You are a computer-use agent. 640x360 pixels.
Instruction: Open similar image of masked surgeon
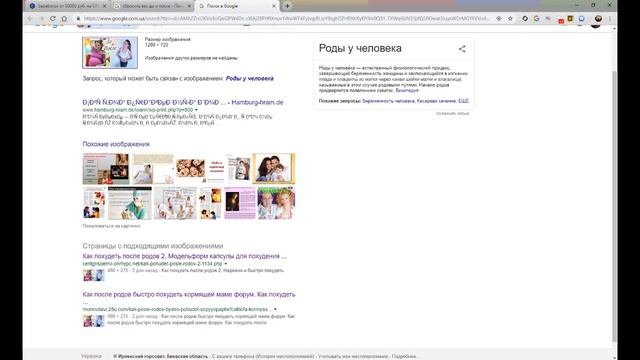pyautogui.click(x=130, y=203)
